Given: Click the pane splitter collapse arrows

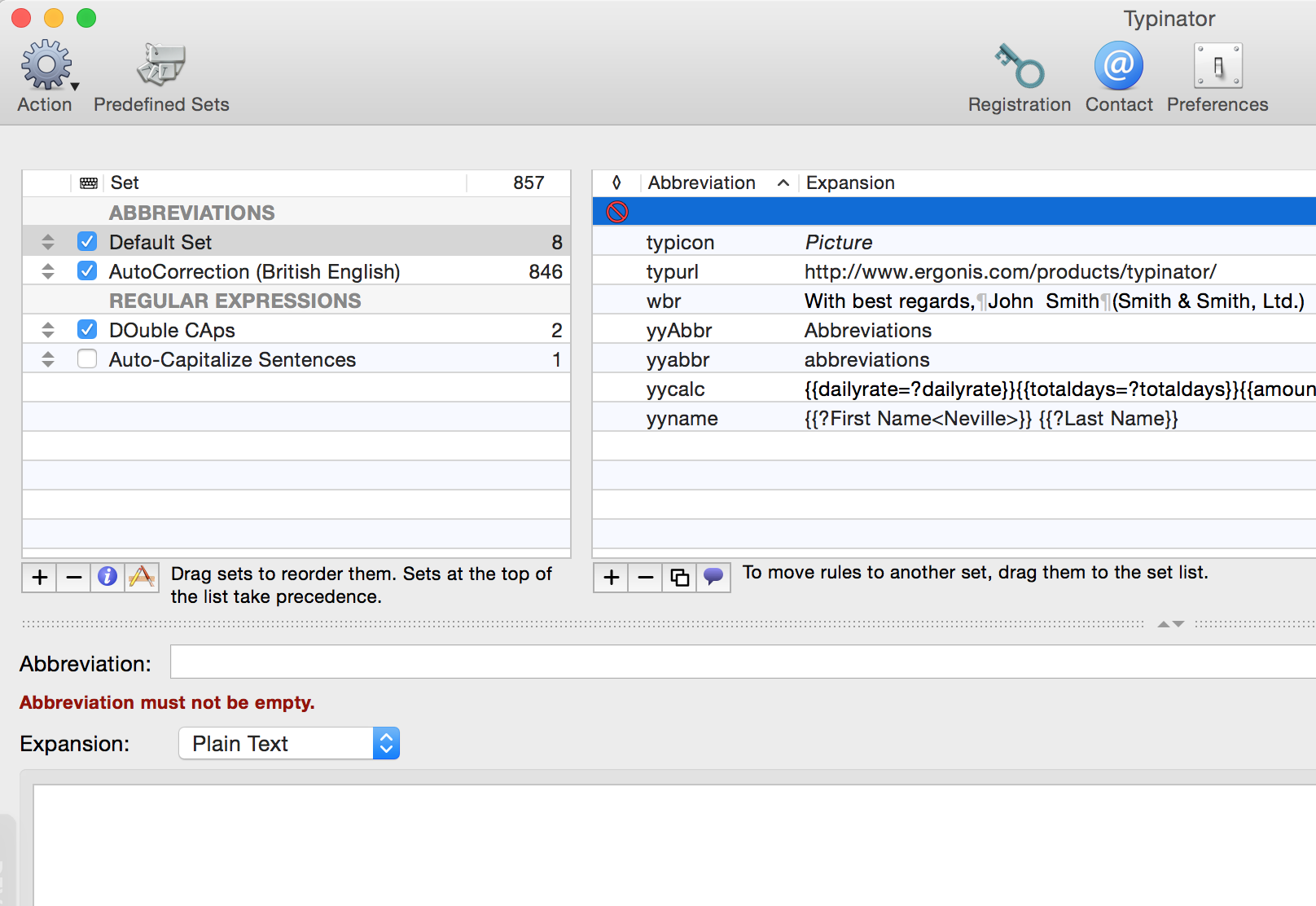Looking at the screenshot, I should click(x=1170, y=624).
